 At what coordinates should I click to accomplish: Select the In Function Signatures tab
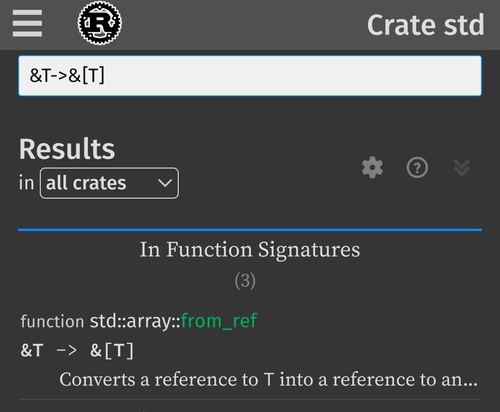click(x=250, y=249)
